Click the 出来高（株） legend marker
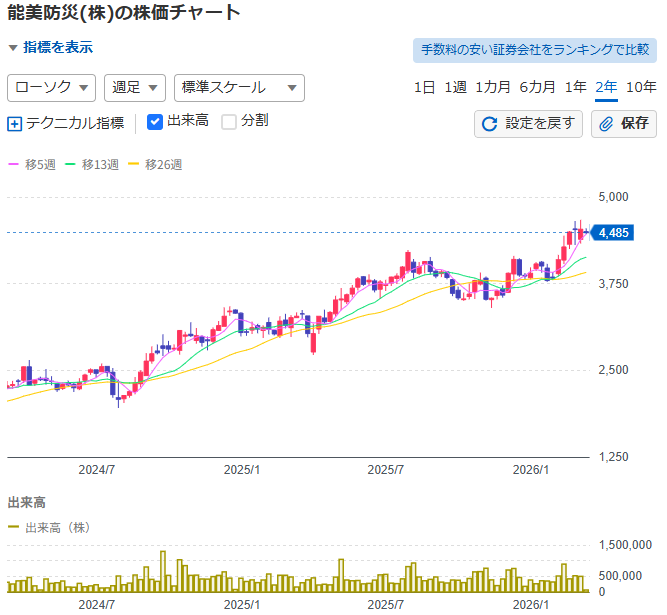 [x=14, y=527]
